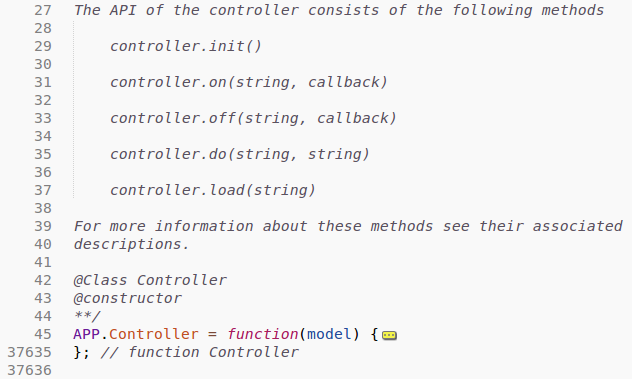Image resolution: width=632 pixels, height=379 pixels.
Task: Click the comment terminator **/ on line 44
Action: click(x=87, y=316)
